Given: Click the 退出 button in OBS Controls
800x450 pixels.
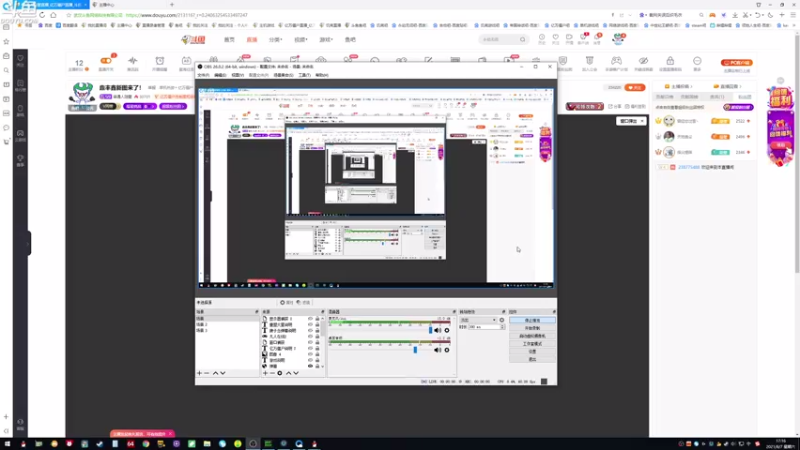Looking at the screenshot, I should pos(532,359).
